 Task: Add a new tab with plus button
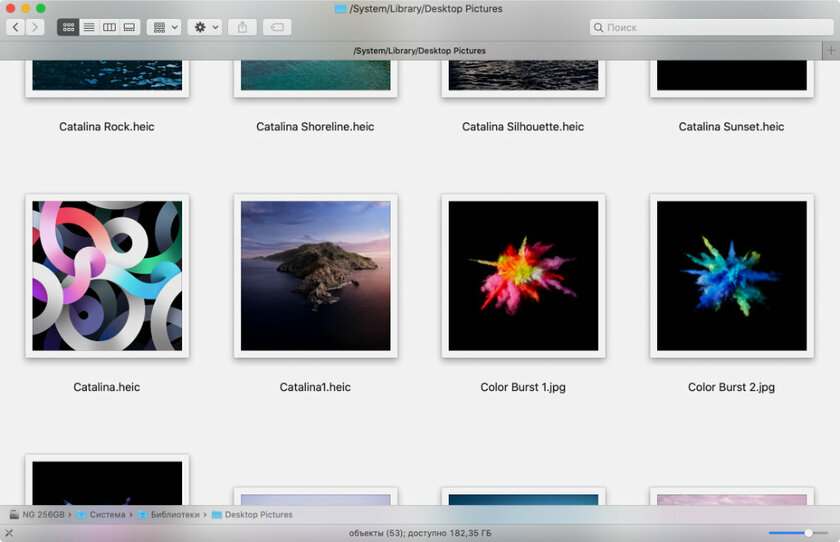point(831,50)
